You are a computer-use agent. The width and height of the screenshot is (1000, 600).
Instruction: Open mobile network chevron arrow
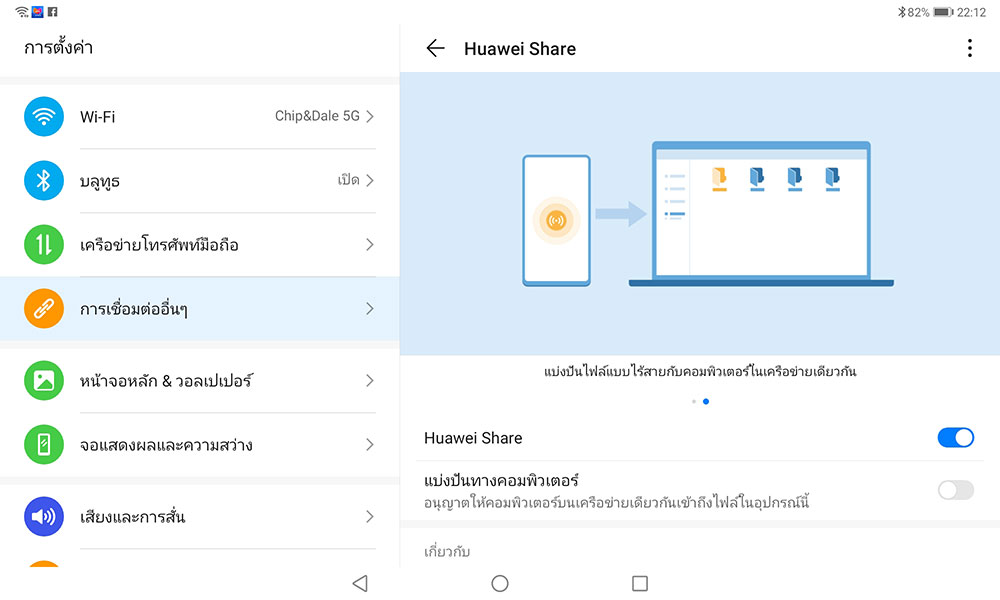(x=370, y=245)
